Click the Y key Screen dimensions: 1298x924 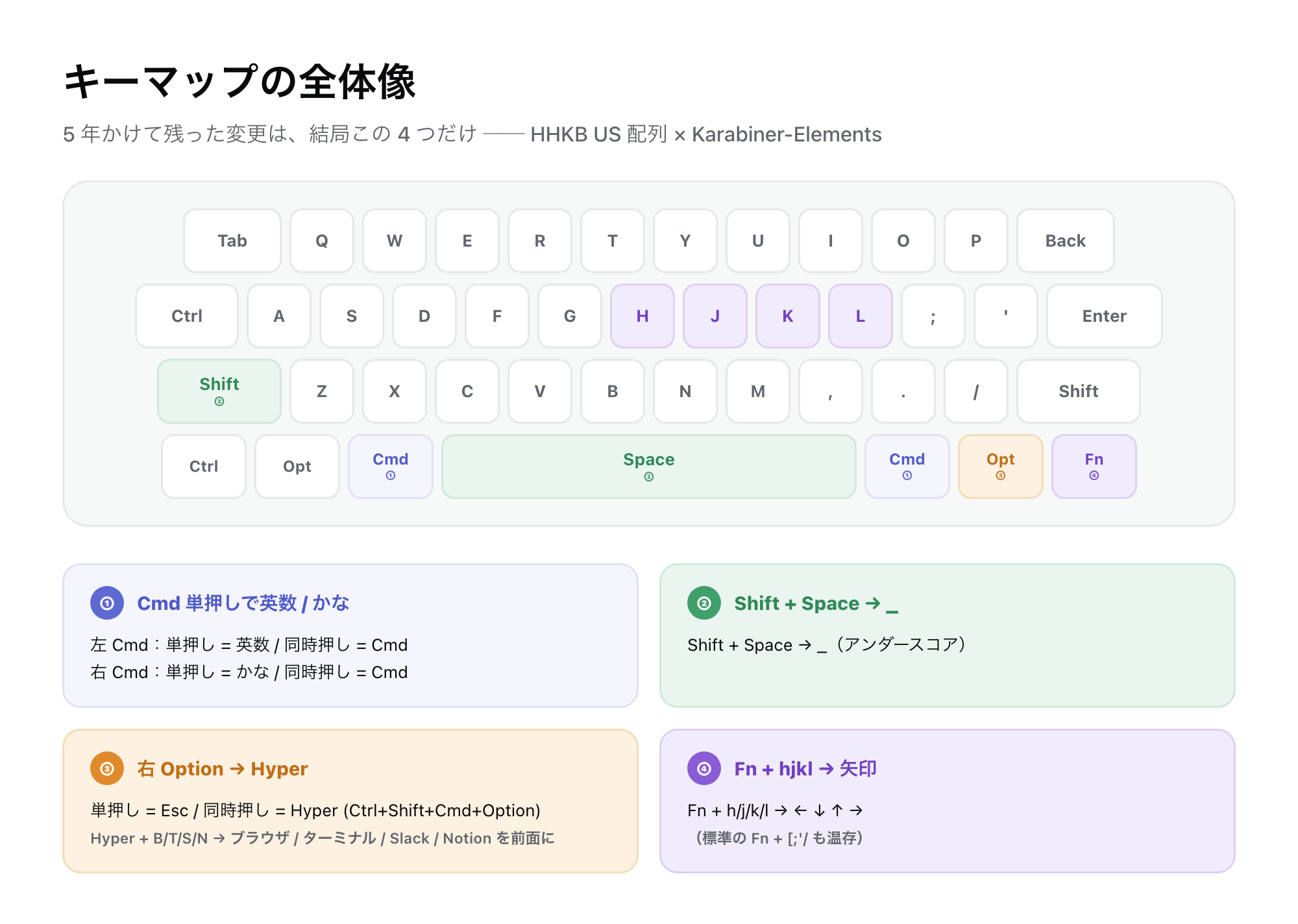pos(685,241)
